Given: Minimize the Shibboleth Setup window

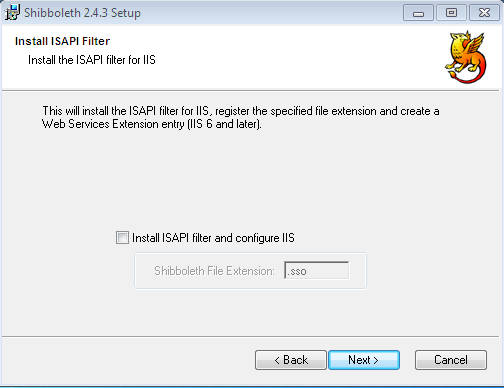Looking at the screenshot, I should tap(418, 13).
